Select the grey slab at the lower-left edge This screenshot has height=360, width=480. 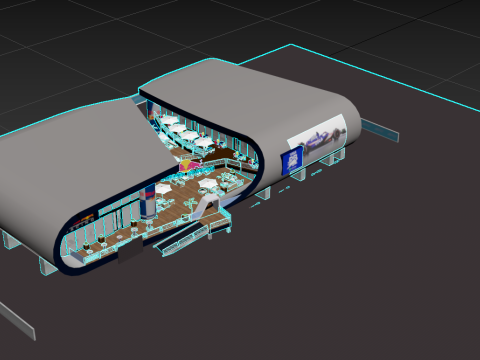point(17,321)
